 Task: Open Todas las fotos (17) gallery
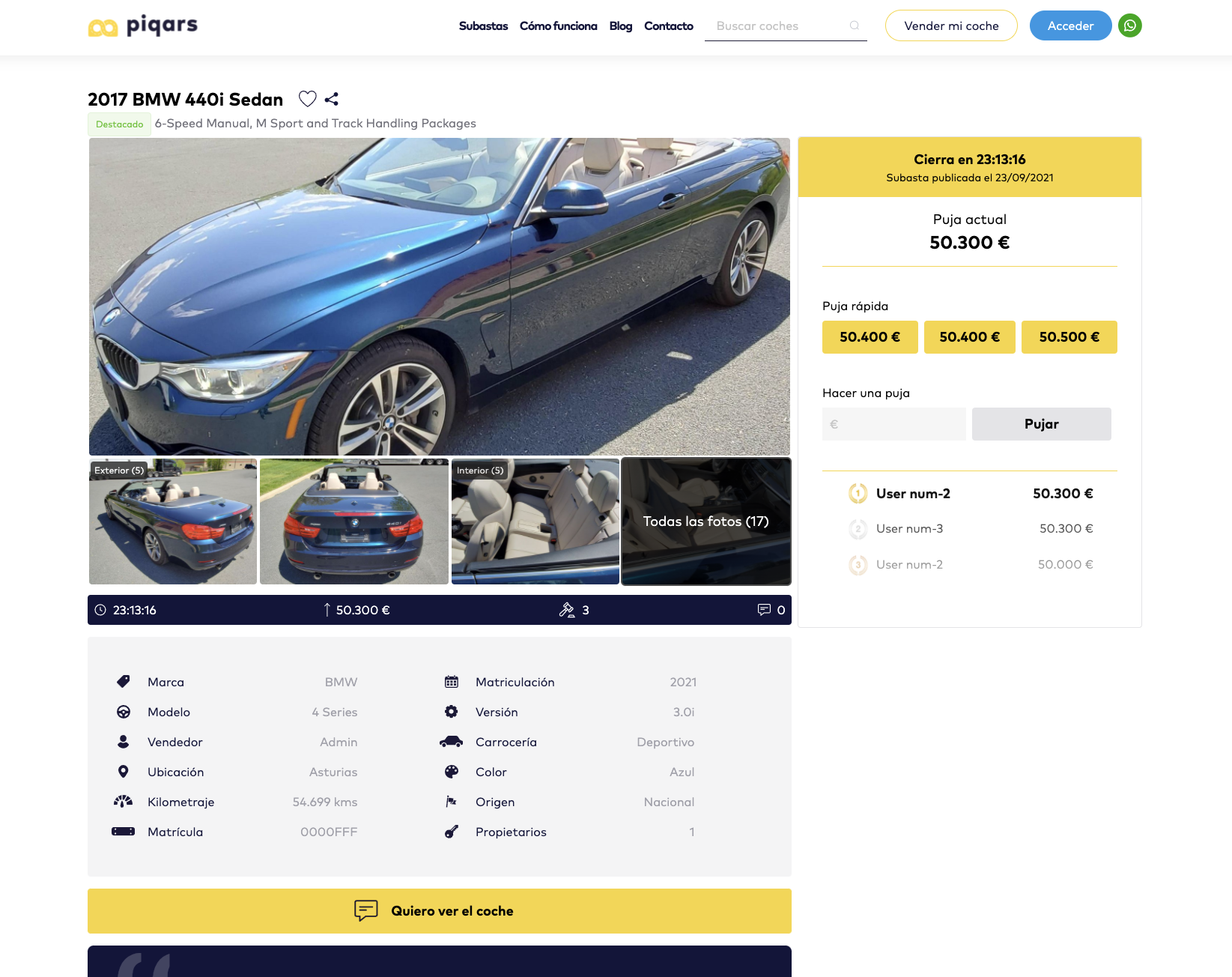coord(706,521)
